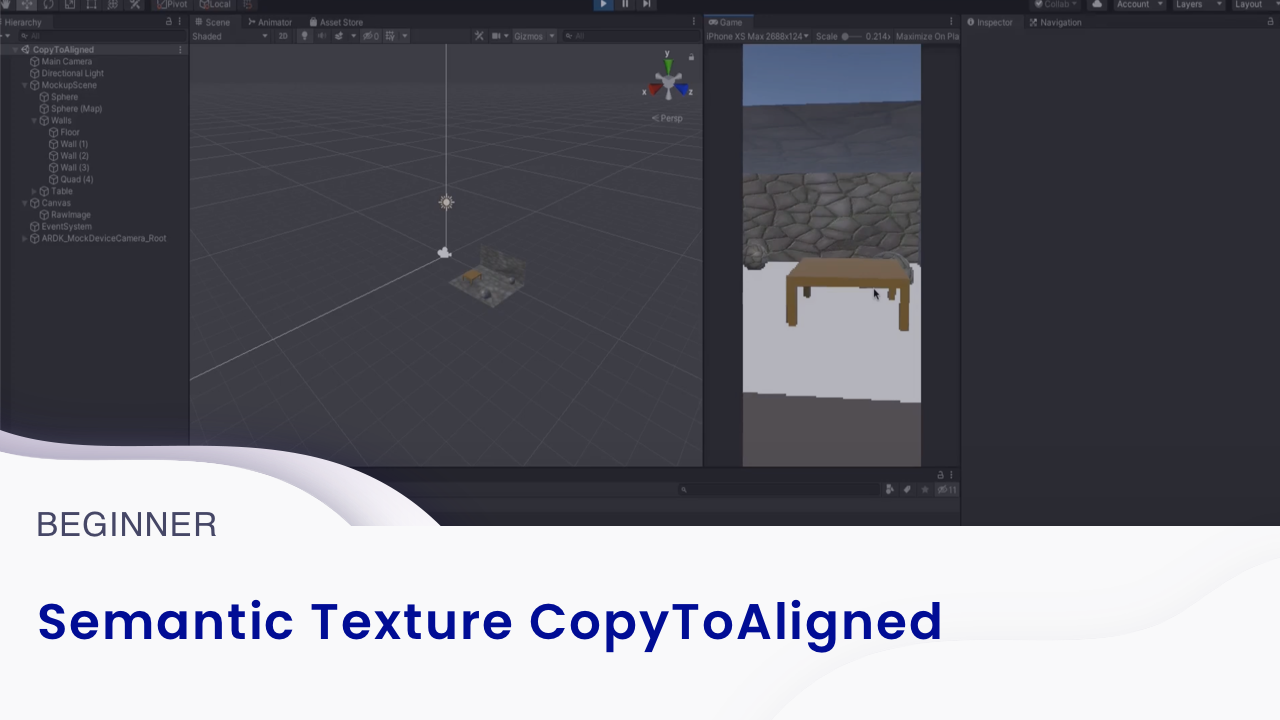Select Sphere (Map) object
Screen dimensions: 1280x720
(x=76, y=108)
